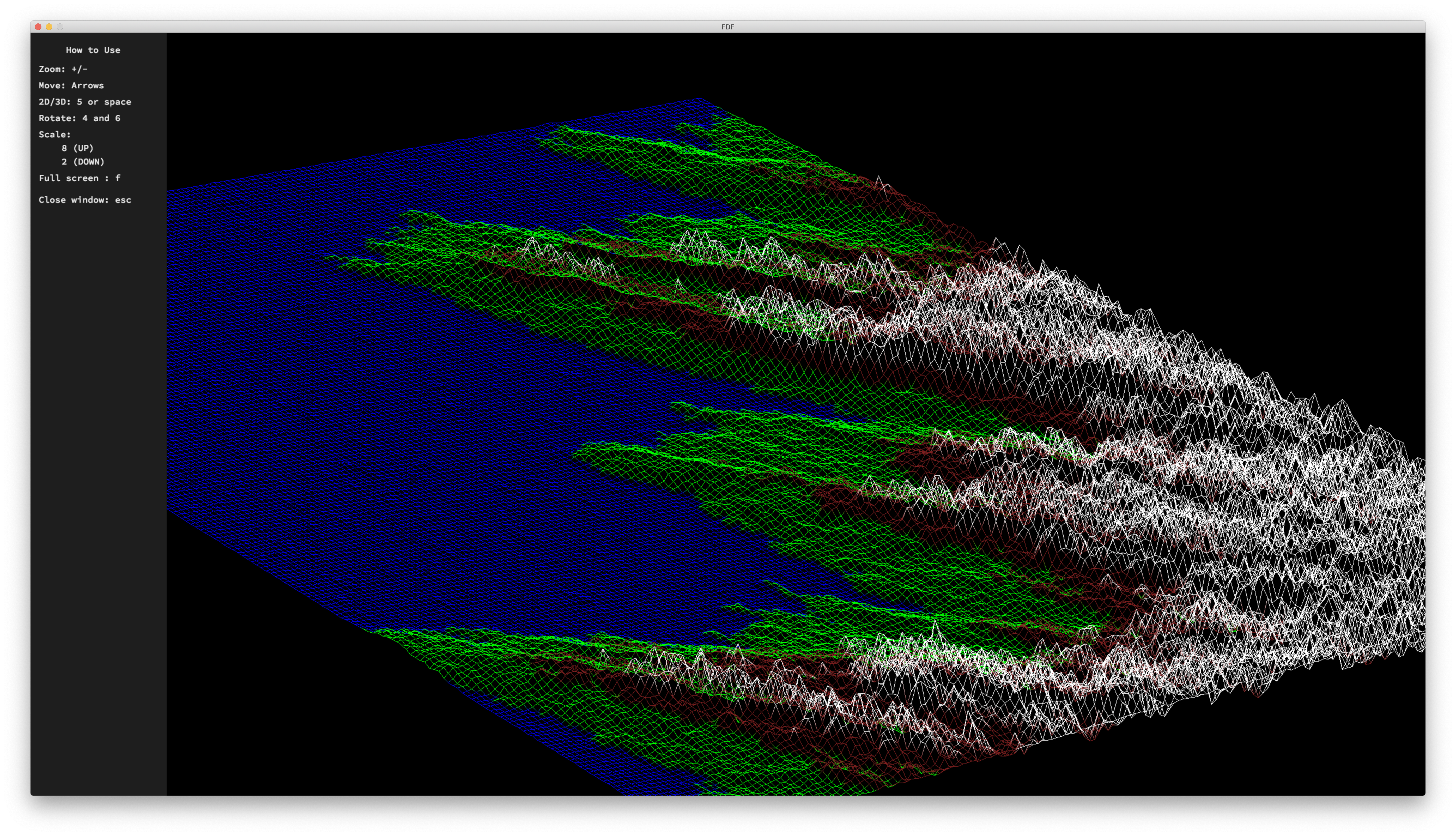Click the "Zoom: +/-" help line
This screenshot has width=1456, height=836.
[63, 69]
